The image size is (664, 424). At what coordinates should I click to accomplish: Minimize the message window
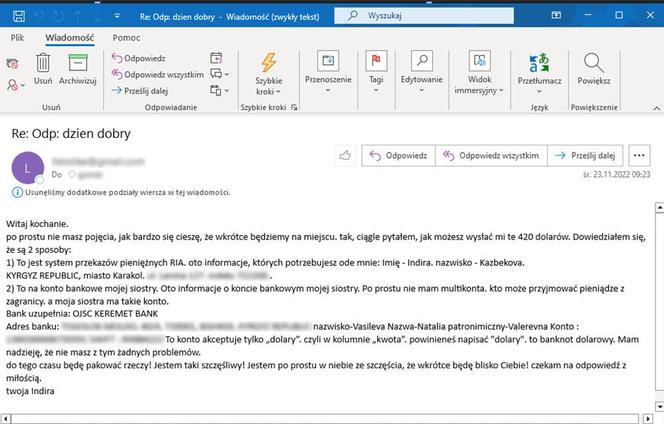588,15
